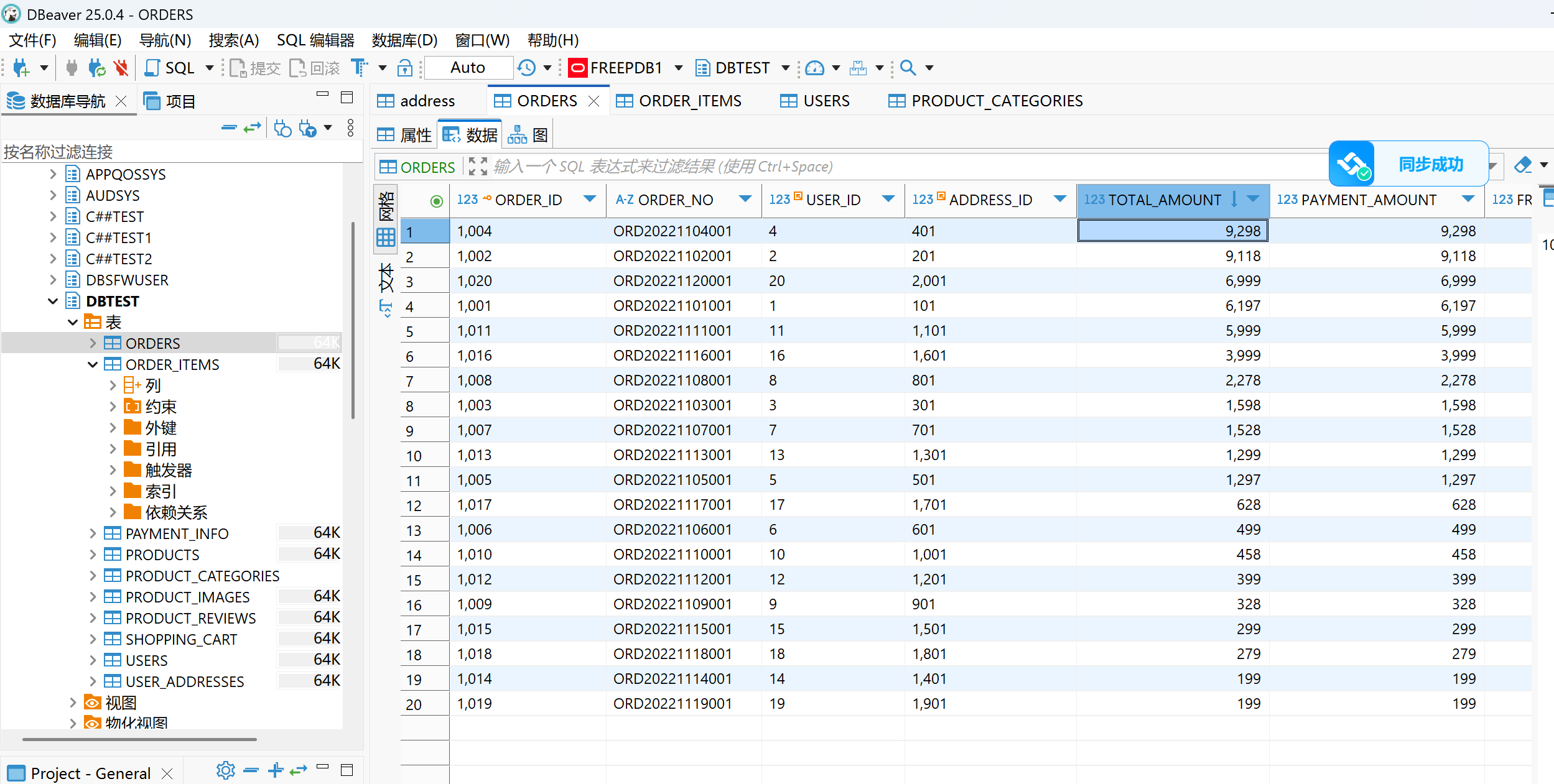Screen dimensions: 1554x784
Task: Click the search magnifier toolbar icon
Action: tap(908, 68)
